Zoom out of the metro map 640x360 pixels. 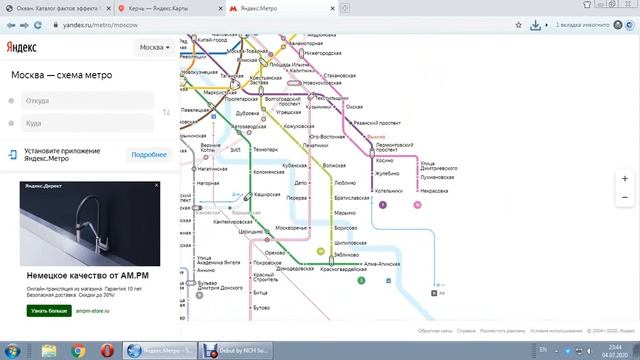pos(624,198)
